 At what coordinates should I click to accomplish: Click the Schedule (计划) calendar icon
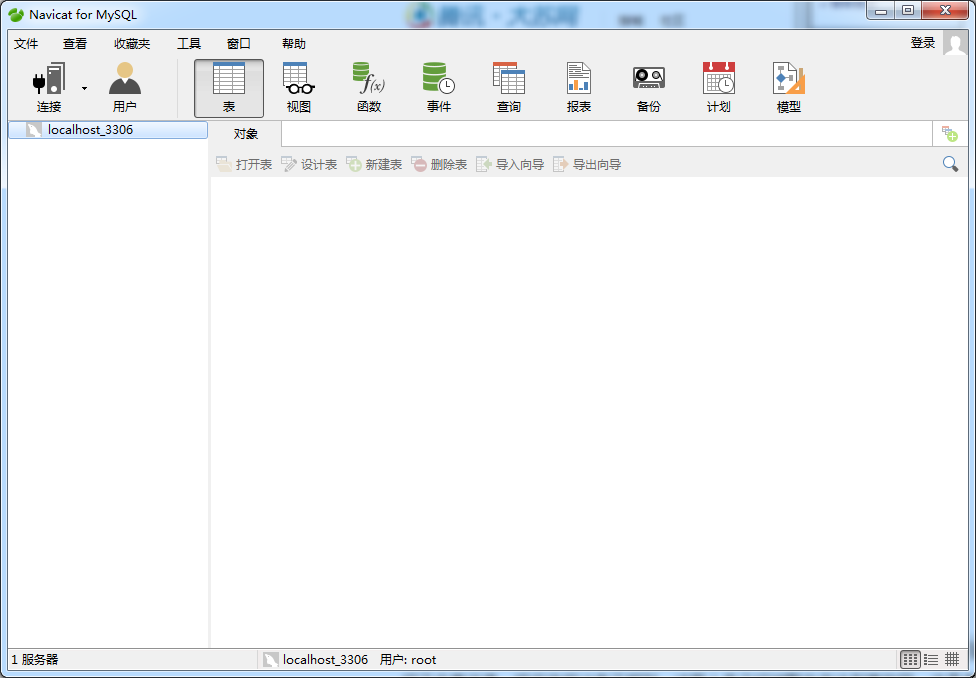tap(719, 80)
